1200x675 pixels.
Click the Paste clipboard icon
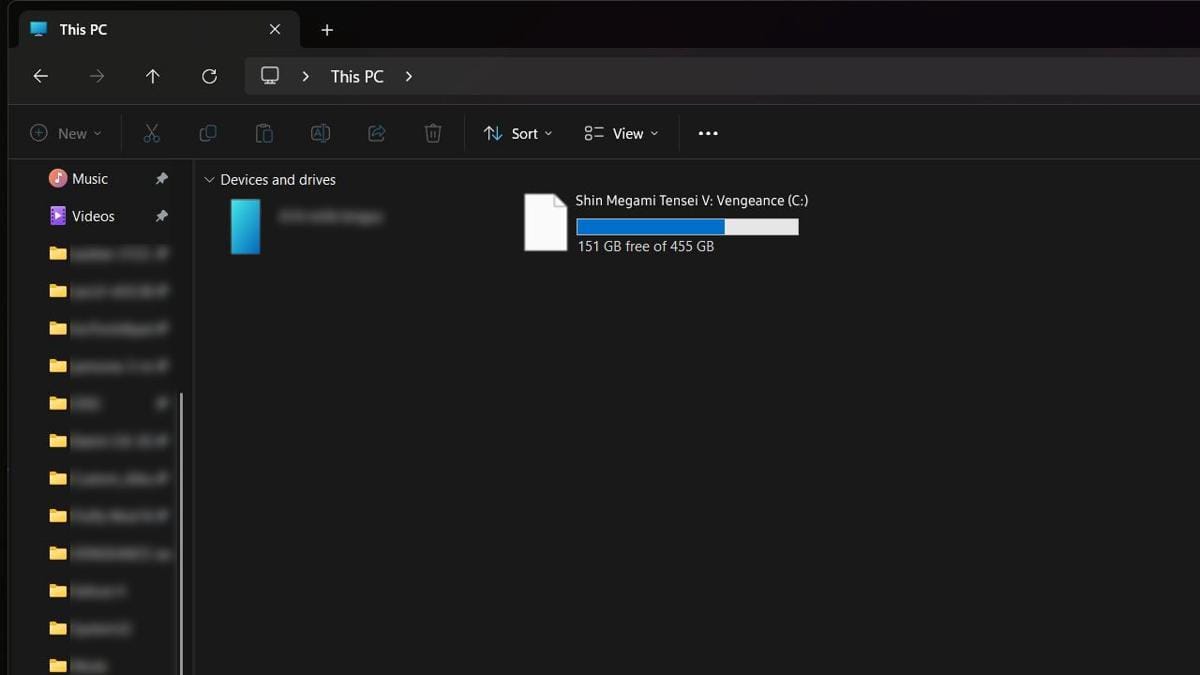click(x=264, y=133)
